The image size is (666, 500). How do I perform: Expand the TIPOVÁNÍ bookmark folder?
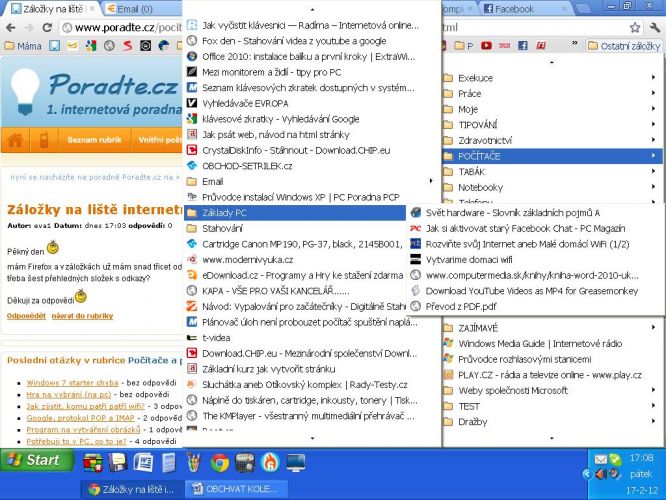[x=552, y=125]
